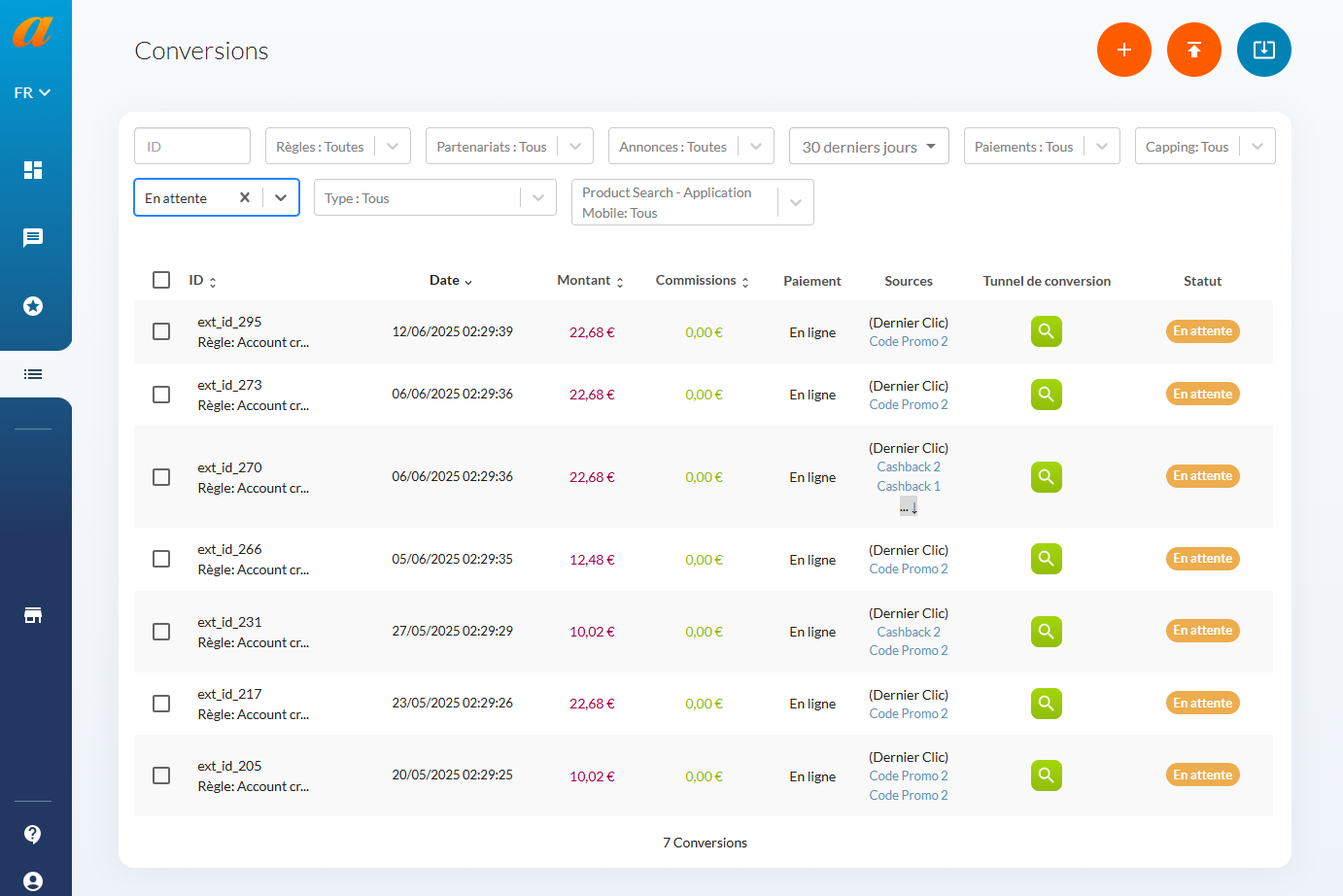View conversion tunnel for ext_id_295
This screenshot has width=1343, height=896.
tap(1047, 331)
